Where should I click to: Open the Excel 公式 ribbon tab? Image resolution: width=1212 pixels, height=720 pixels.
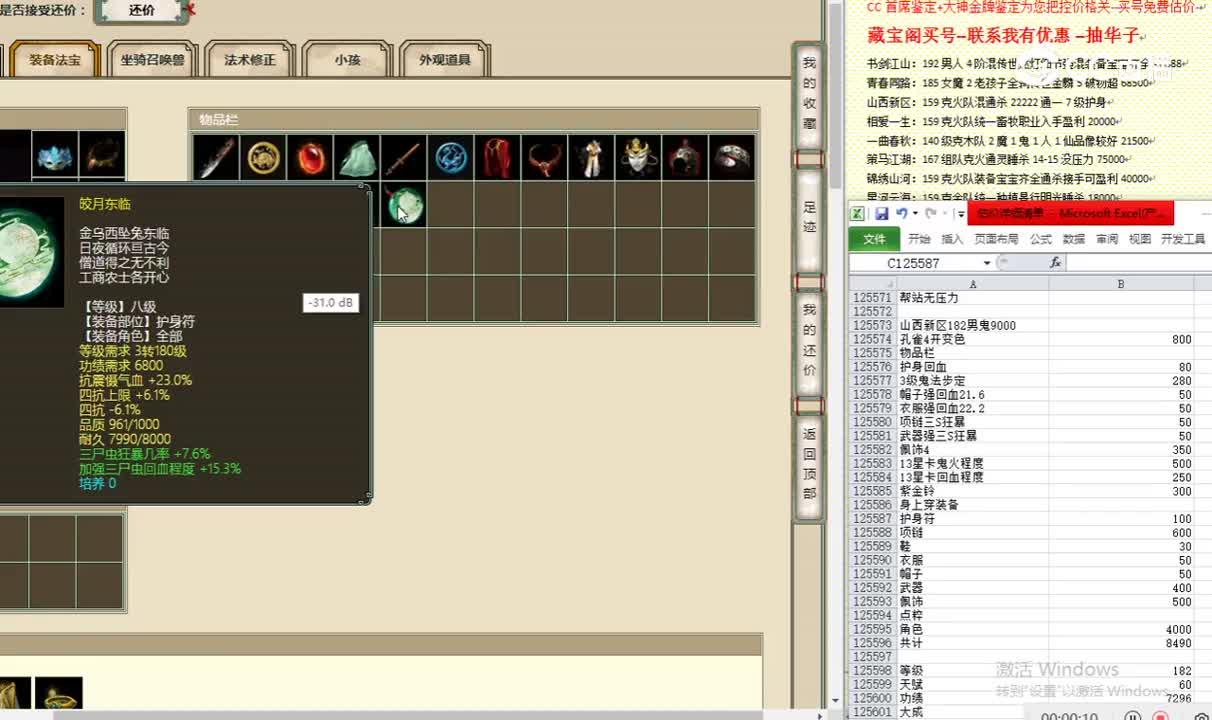coord(1041,239)
